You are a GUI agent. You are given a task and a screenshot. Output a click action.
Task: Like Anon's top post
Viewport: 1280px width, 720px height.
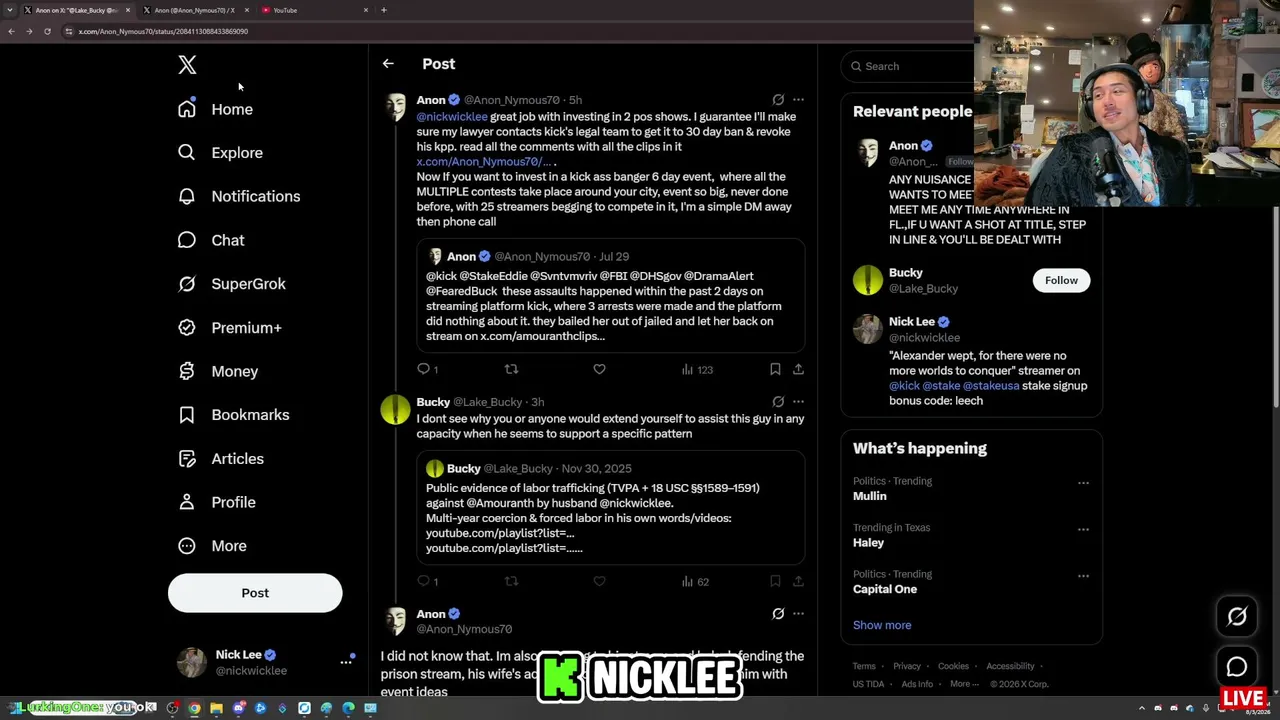pos(599,370)
